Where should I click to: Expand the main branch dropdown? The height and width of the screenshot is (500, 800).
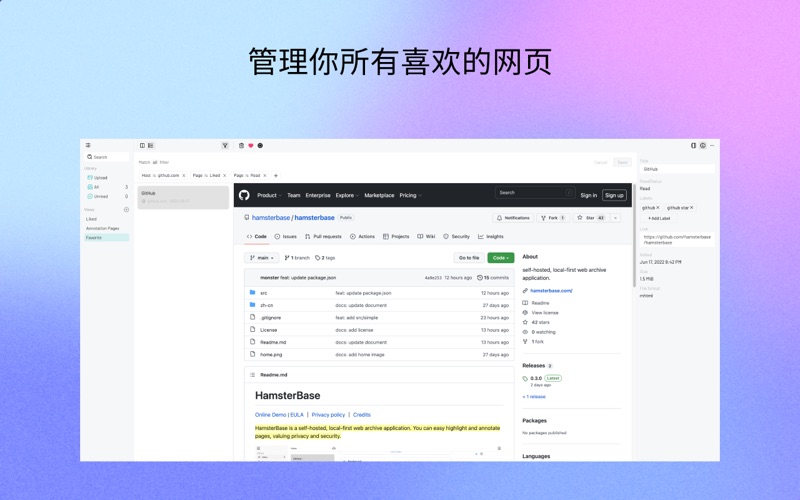262,258
